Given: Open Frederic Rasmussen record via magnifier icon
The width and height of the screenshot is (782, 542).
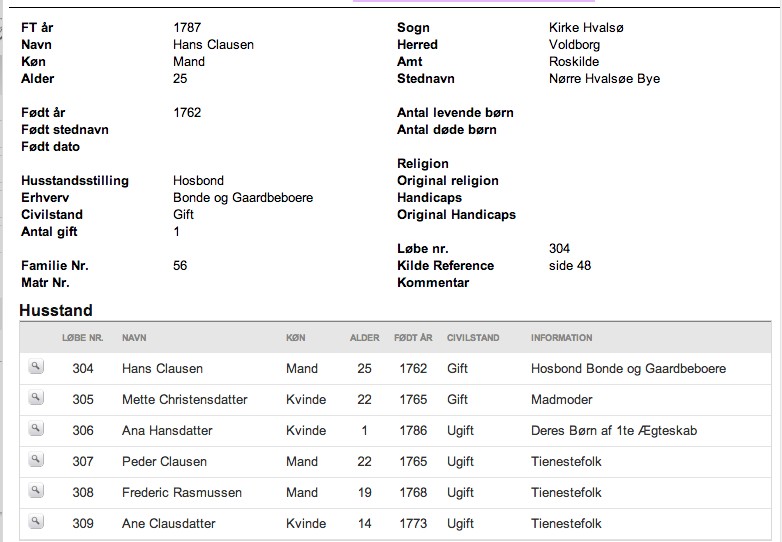Looking at the screenshot, I should click(36, 491).
